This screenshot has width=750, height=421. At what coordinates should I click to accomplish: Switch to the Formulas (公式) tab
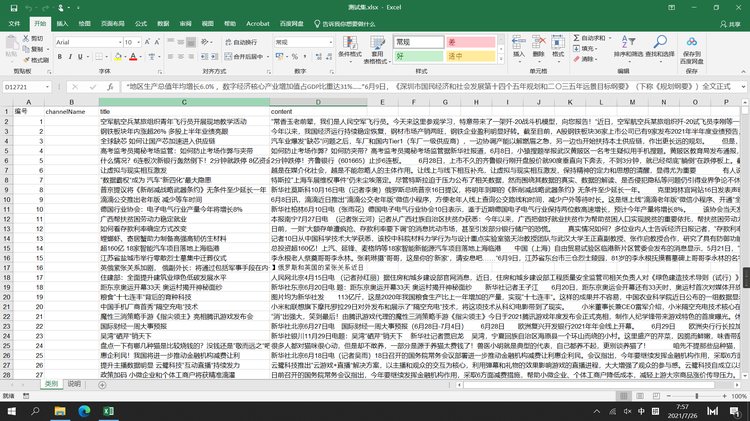[141, 23]
